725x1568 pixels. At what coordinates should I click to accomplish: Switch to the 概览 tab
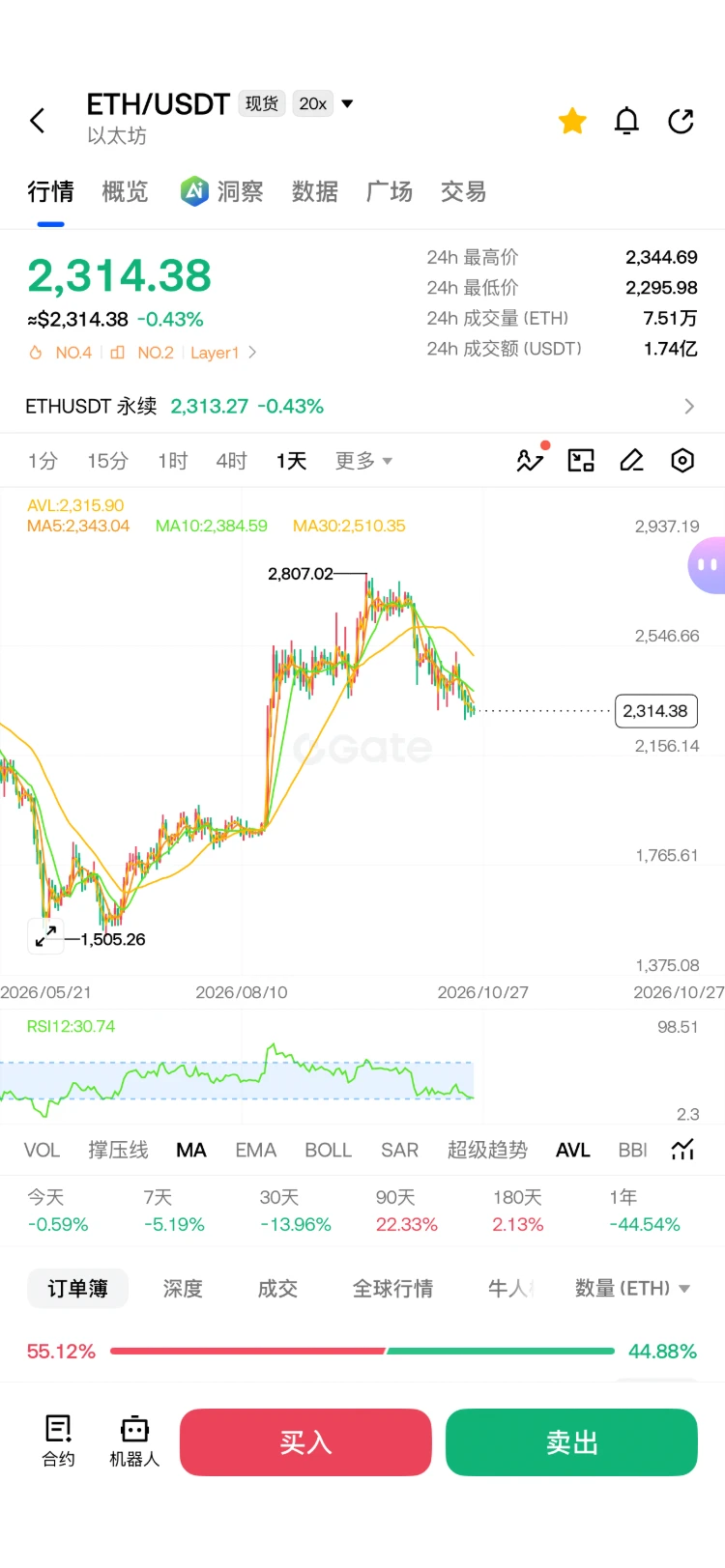126,191
